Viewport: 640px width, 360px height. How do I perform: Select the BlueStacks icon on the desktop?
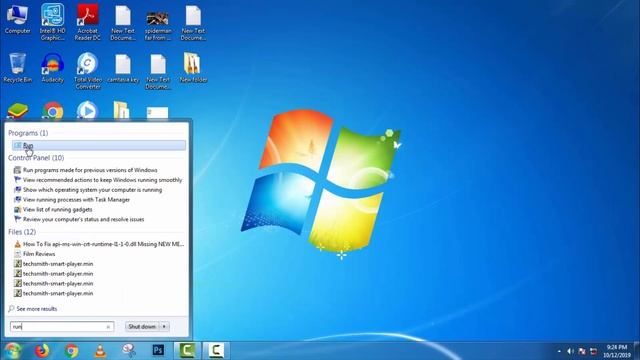(x=18, y=111)
